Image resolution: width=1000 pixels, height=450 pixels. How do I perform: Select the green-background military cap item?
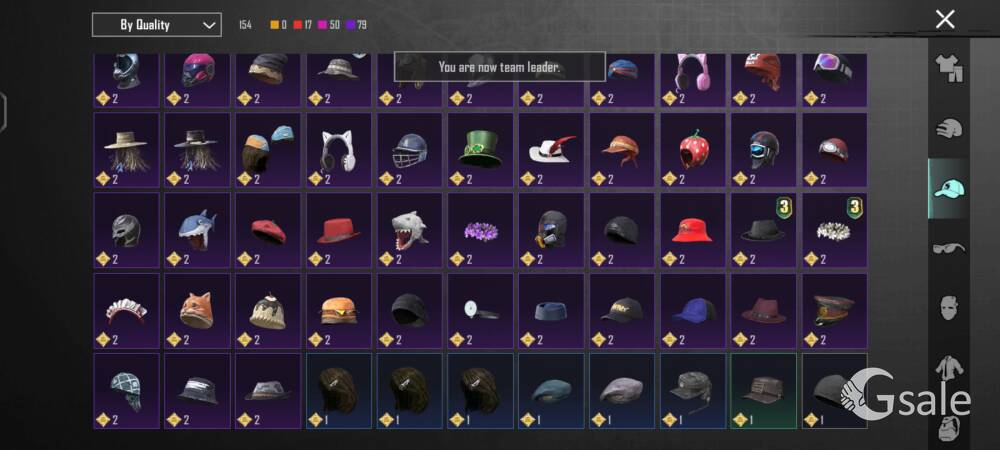(x=764, y=391)
